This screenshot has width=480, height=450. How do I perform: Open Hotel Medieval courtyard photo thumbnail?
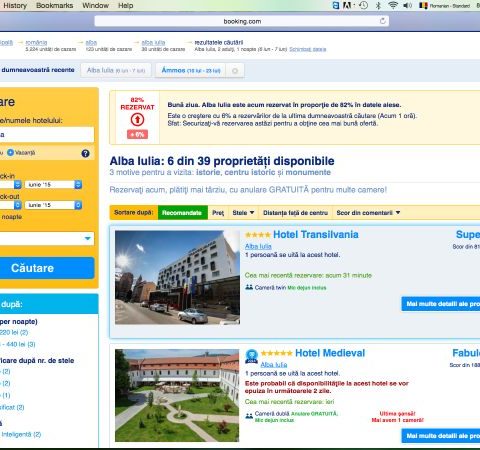(177, 395)
